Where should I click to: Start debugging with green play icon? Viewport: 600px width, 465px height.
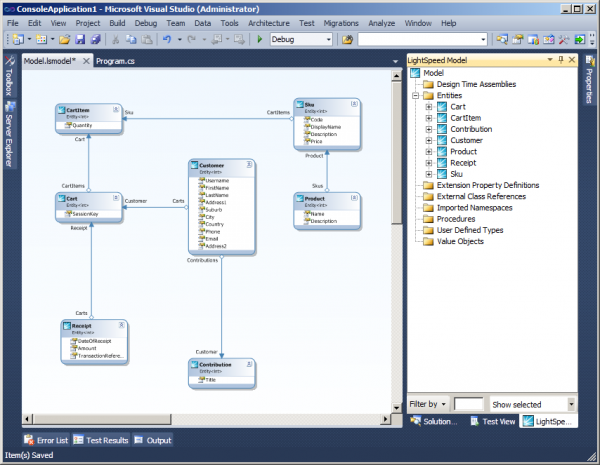pyautogui.click(x=260, y=39)
